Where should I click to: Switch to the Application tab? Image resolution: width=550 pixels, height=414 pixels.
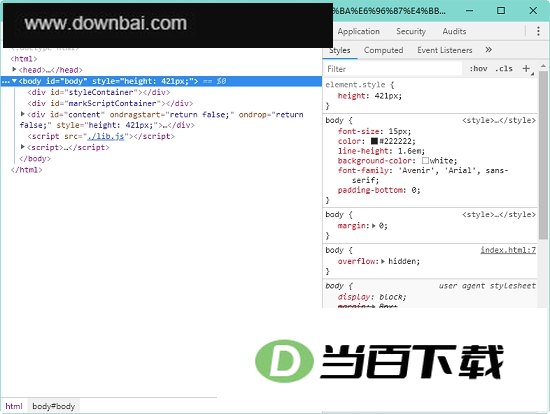coord(358,32)
